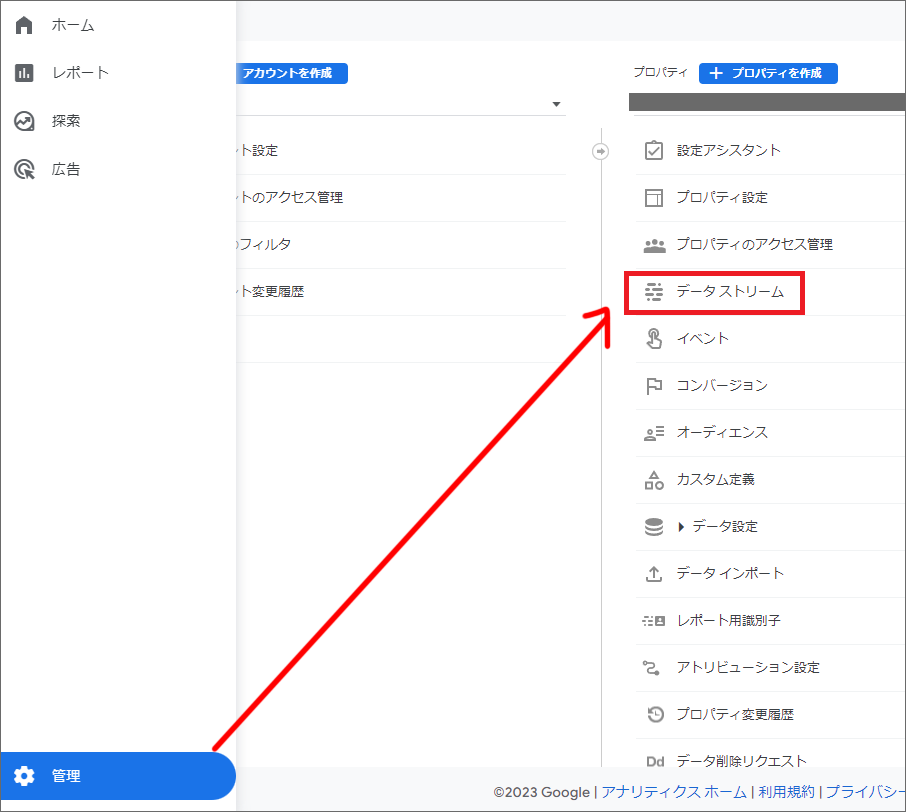Click the Explore (探索) trend icon

click(24, 121)
